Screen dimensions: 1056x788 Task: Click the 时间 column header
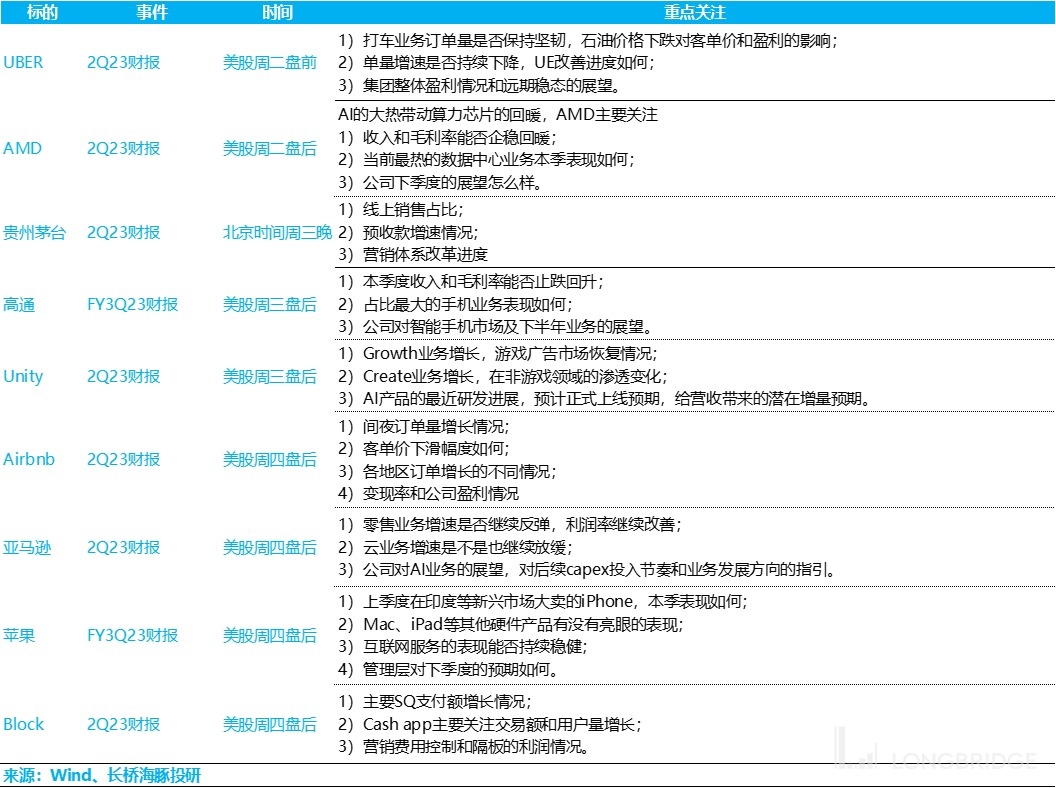click(x=270, y=13)
